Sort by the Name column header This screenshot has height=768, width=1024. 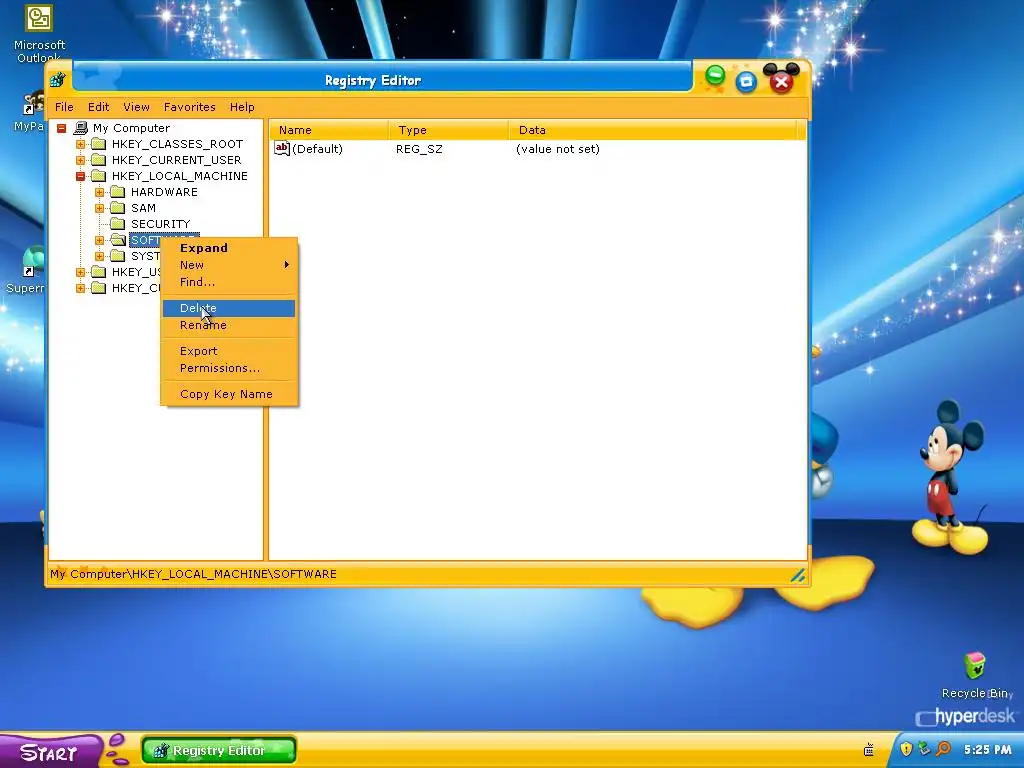coord(328,130)
